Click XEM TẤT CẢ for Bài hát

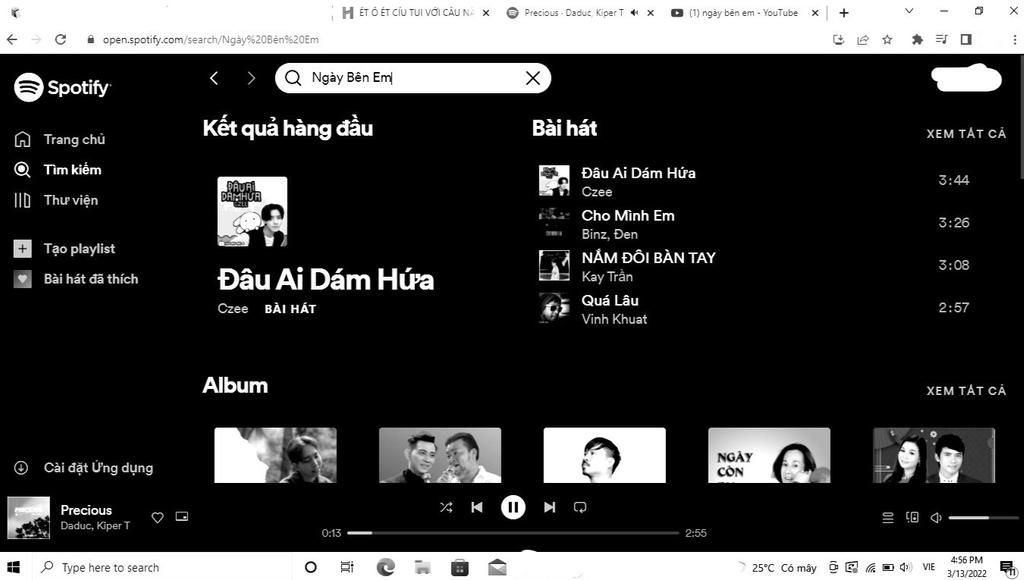[966, 133]
